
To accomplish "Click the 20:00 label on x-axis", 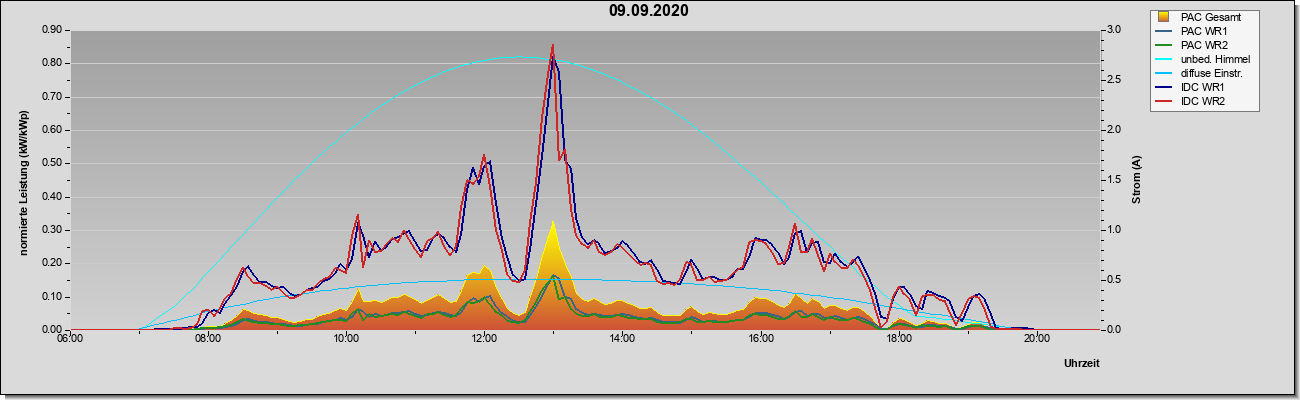I will point(1037,338).
